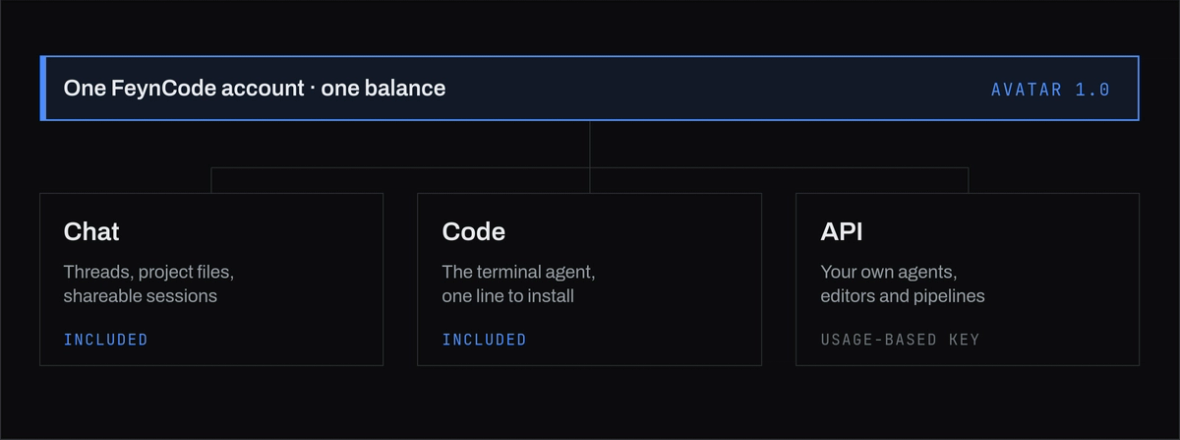Select the AVATAR 1.0 label
Screen dimensions: 1180x440
coord(1050,90)
